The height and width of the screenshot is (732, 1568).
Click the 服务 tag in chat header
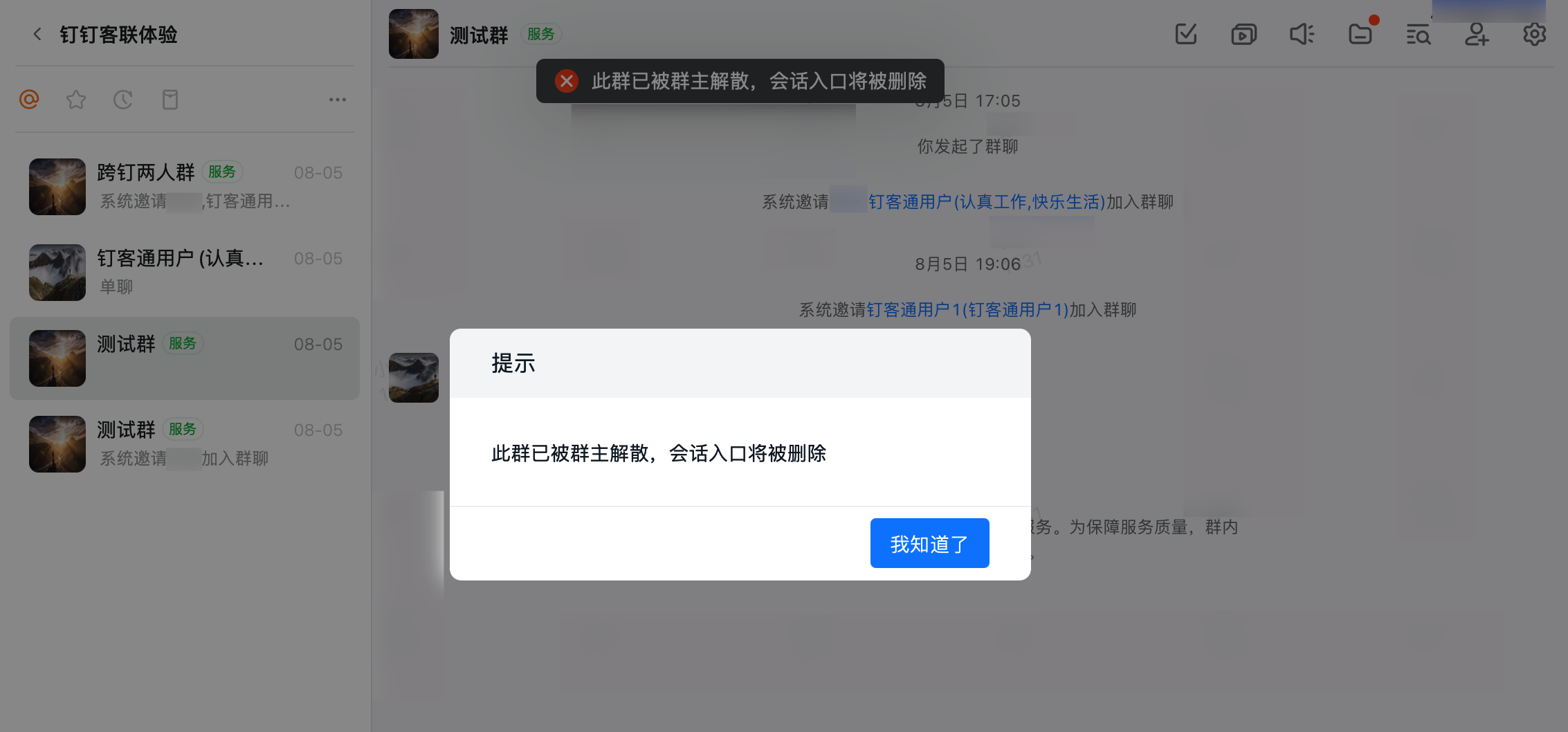[x=541, y=34]
